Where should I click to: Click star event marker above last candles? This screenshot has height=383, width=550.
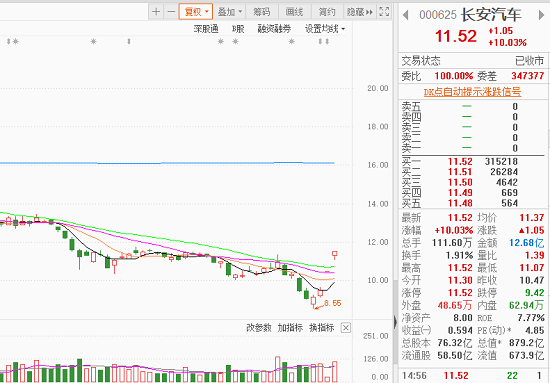tap(291, 42)
